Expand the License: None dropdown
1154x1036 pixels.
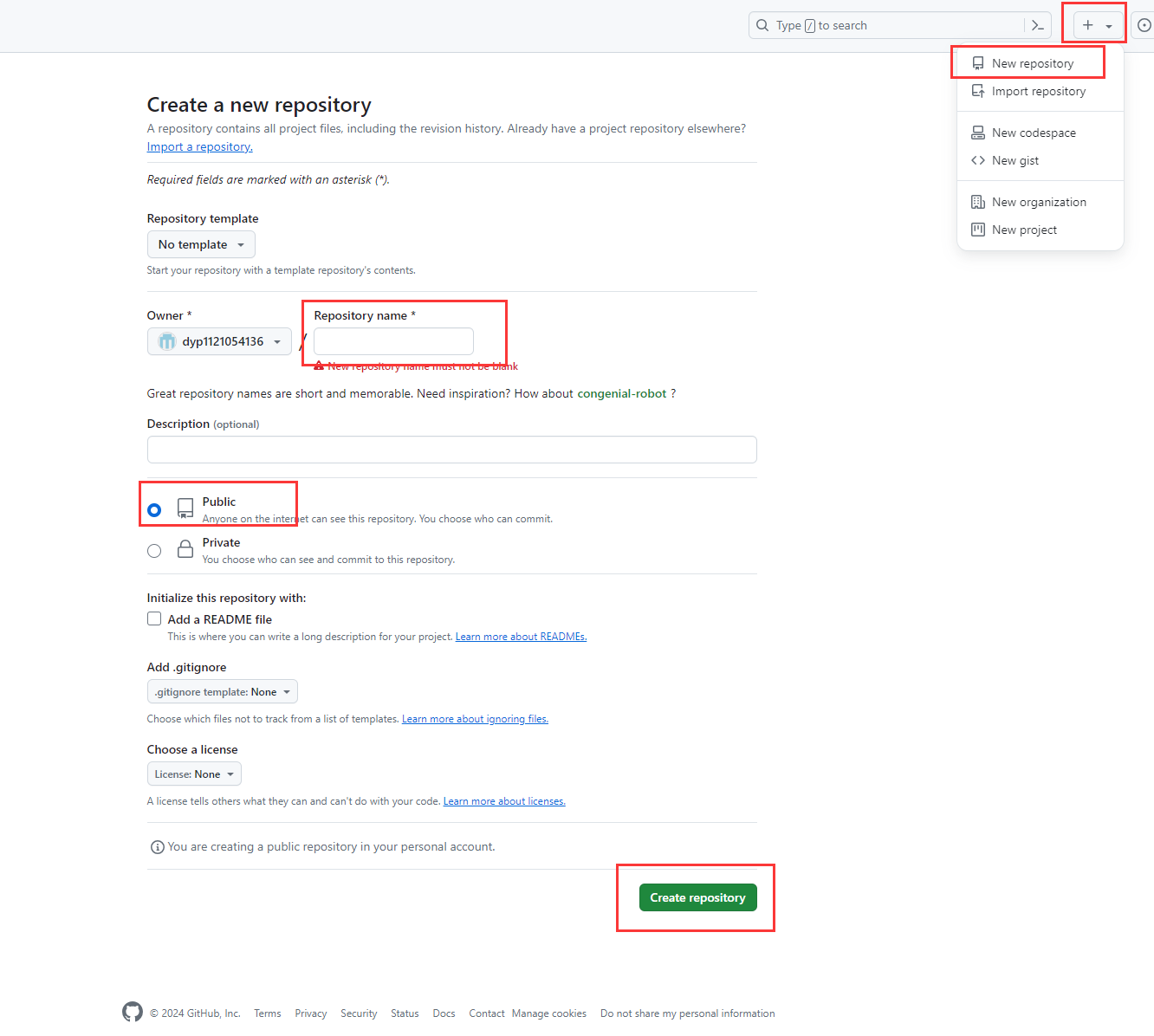[194, 774]
